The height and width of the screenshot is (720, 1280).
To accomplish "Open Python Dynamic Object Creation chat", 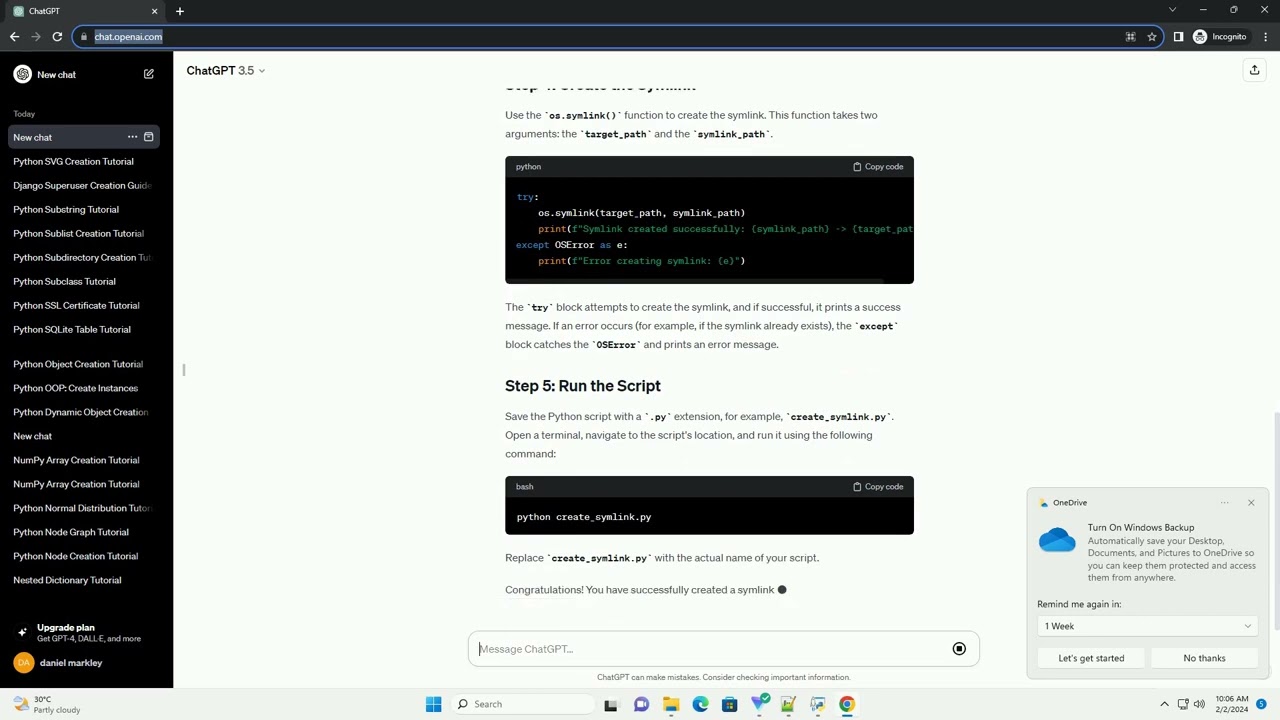I will pos(82,412).
